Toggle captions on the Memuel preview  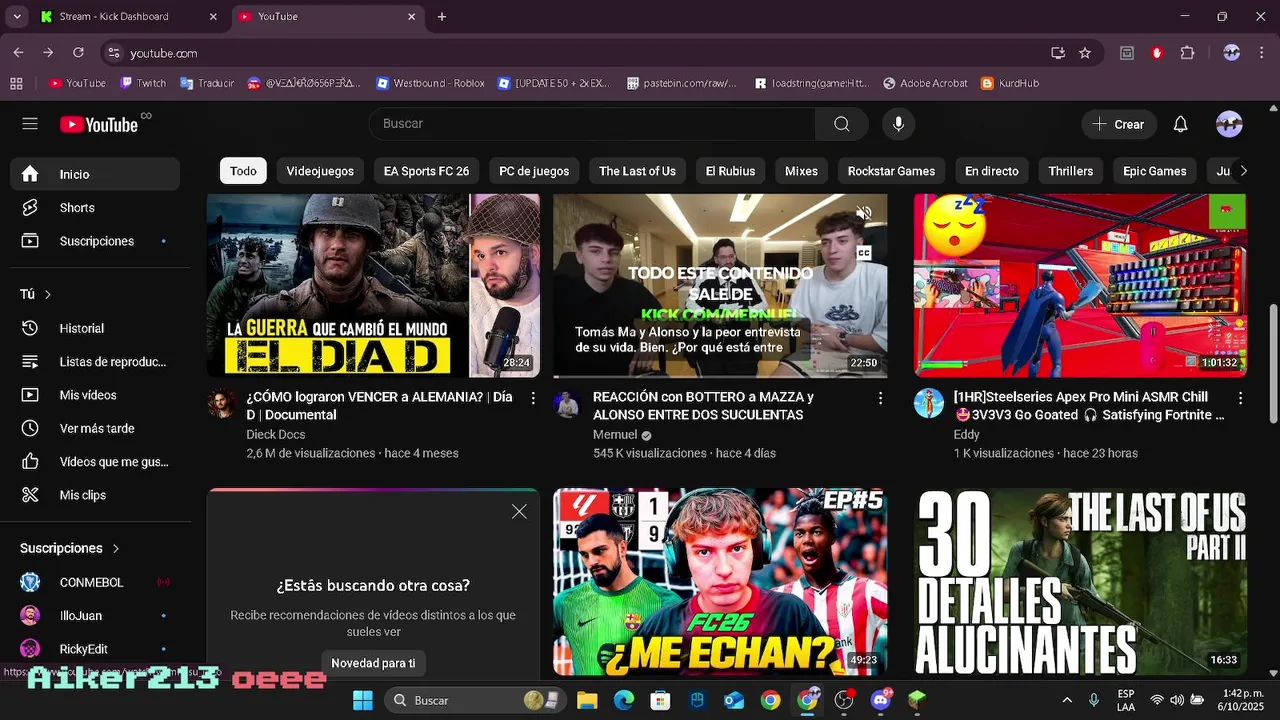tap(864, 253)
